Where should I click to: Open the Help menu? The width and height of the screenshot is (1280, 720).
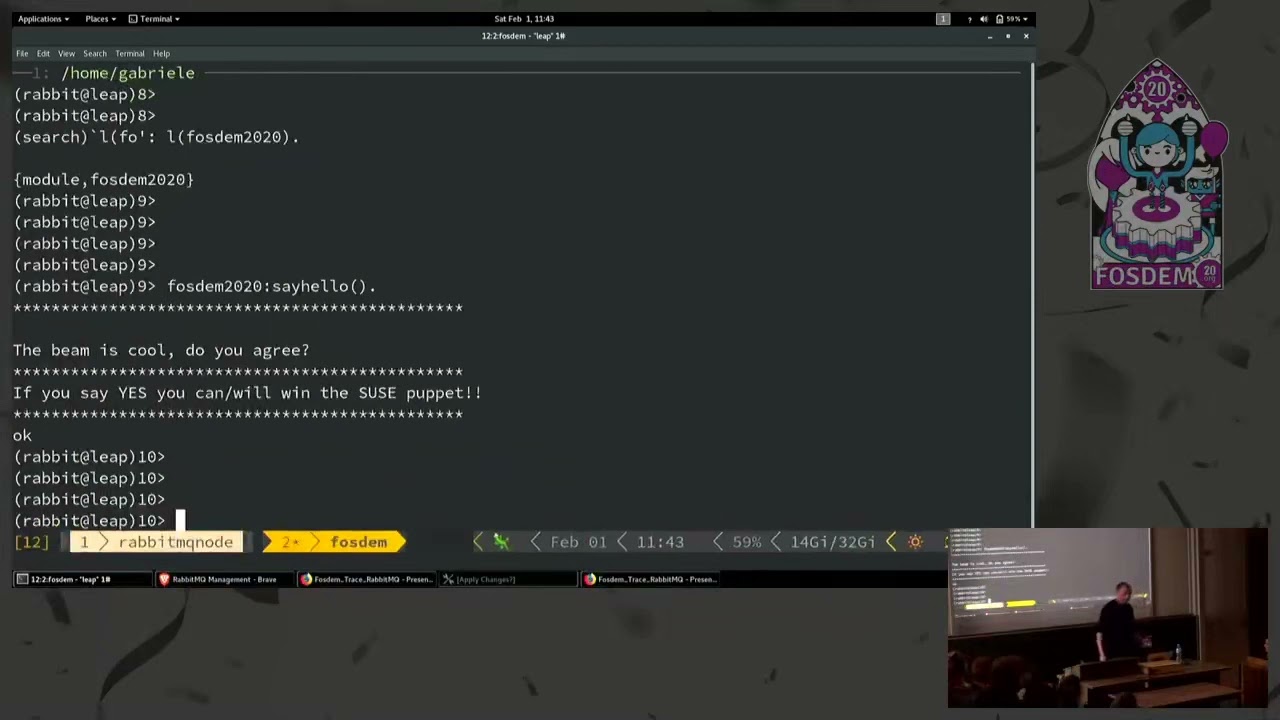point(161,53)
